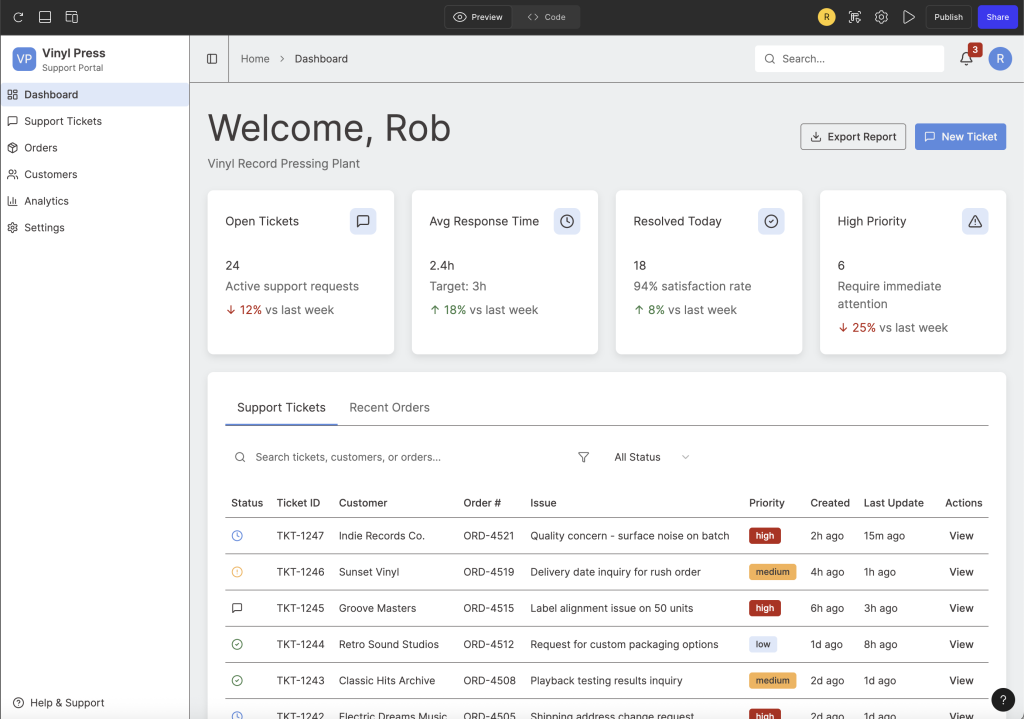The image size is (1024, 719).
Task: Click the filter funnel icon
Action: click(583, 457)
